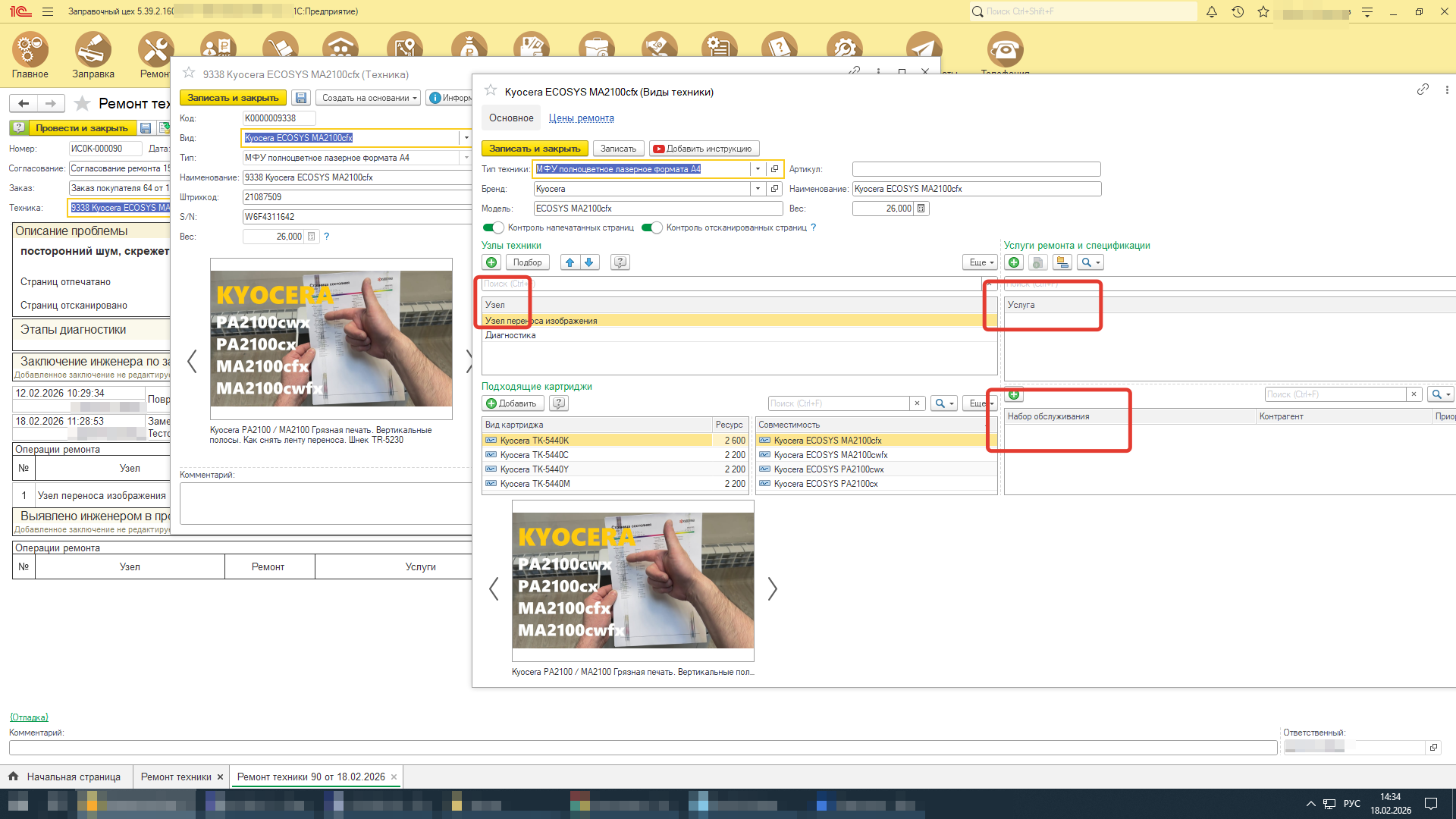Move the node down with the blue arrow
The image size is (1456, 819).
point(589,262)
